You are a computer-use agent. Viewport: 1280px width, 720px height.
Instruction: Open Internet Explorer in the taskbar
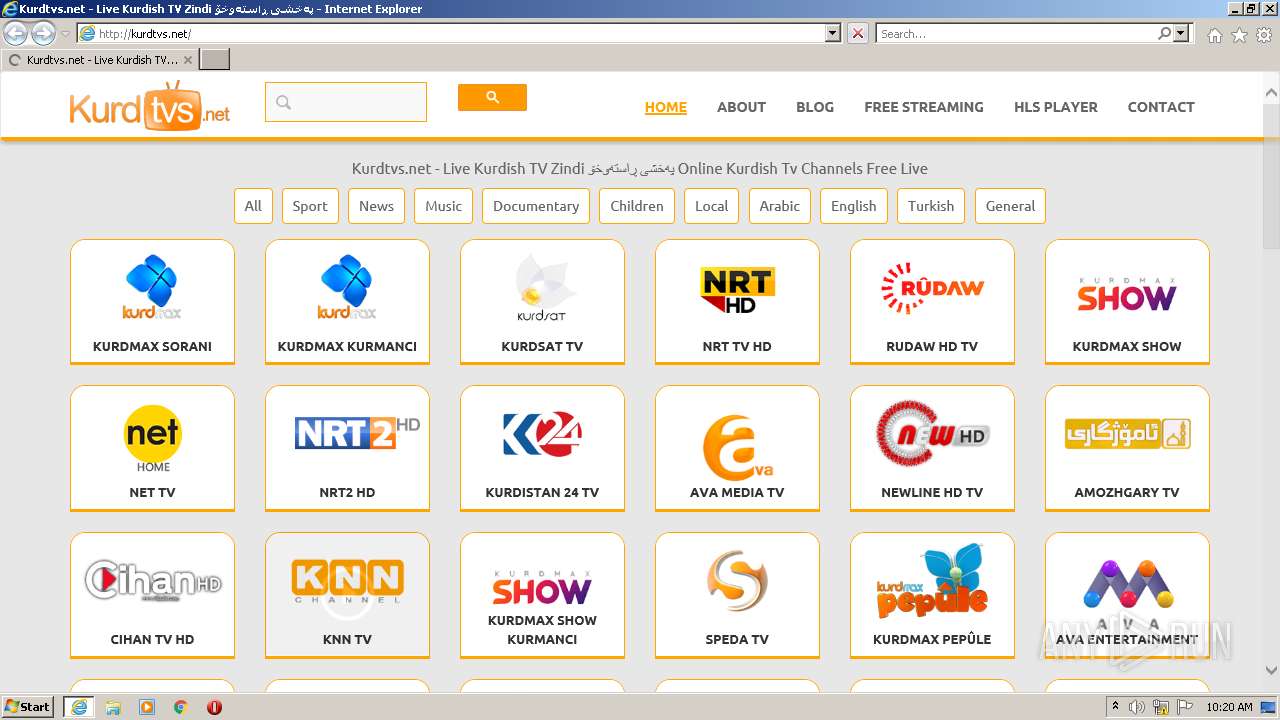point(78,707)
